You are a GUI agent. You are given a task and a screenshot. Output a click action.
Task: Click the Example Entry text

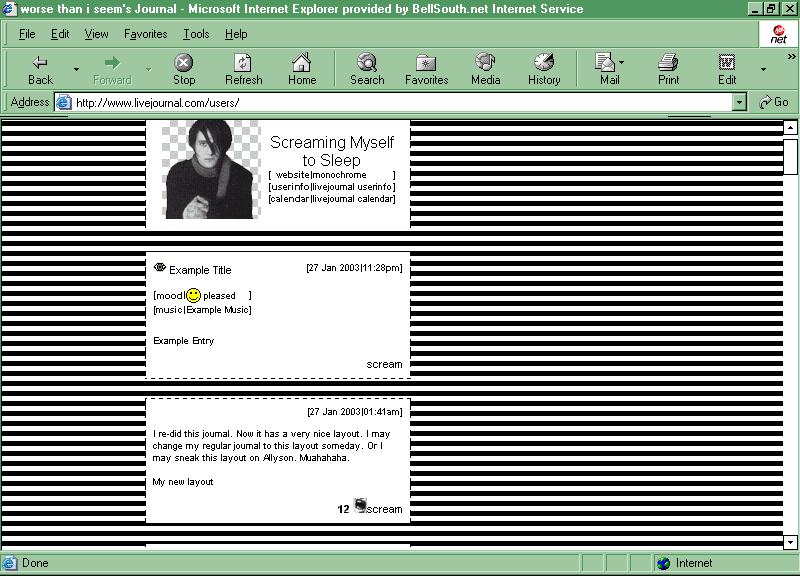coord(184,341)
